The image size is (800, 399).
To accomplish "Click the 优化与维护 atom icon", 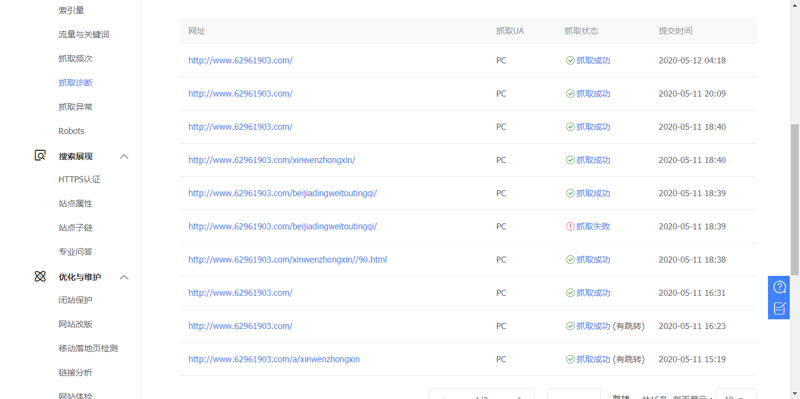I will (x=40, y=277).
